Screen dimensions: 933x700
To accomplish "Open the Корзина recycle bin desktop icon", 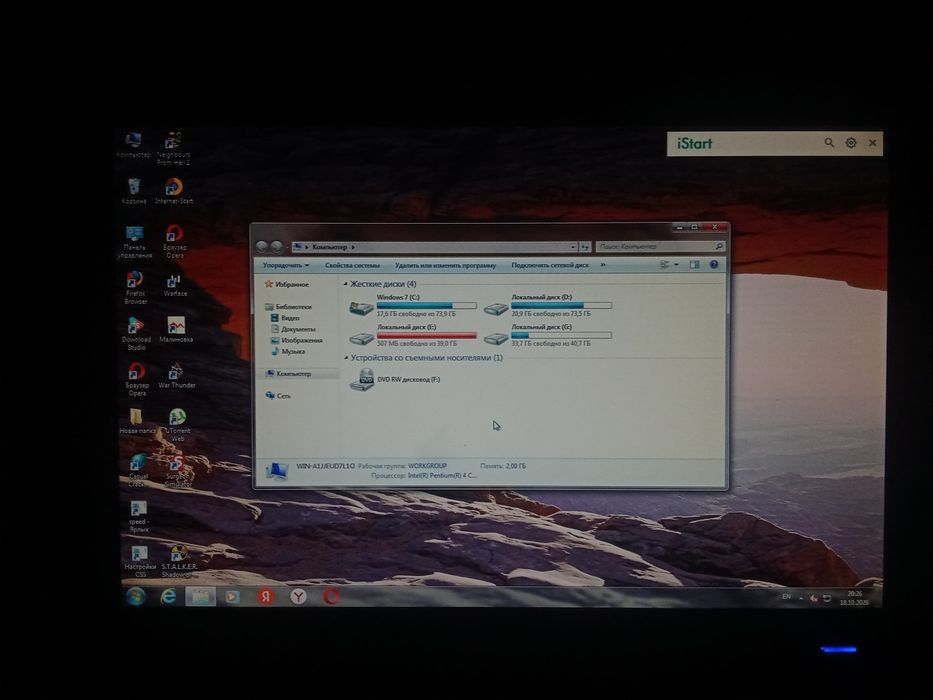I will coord(134,191).
